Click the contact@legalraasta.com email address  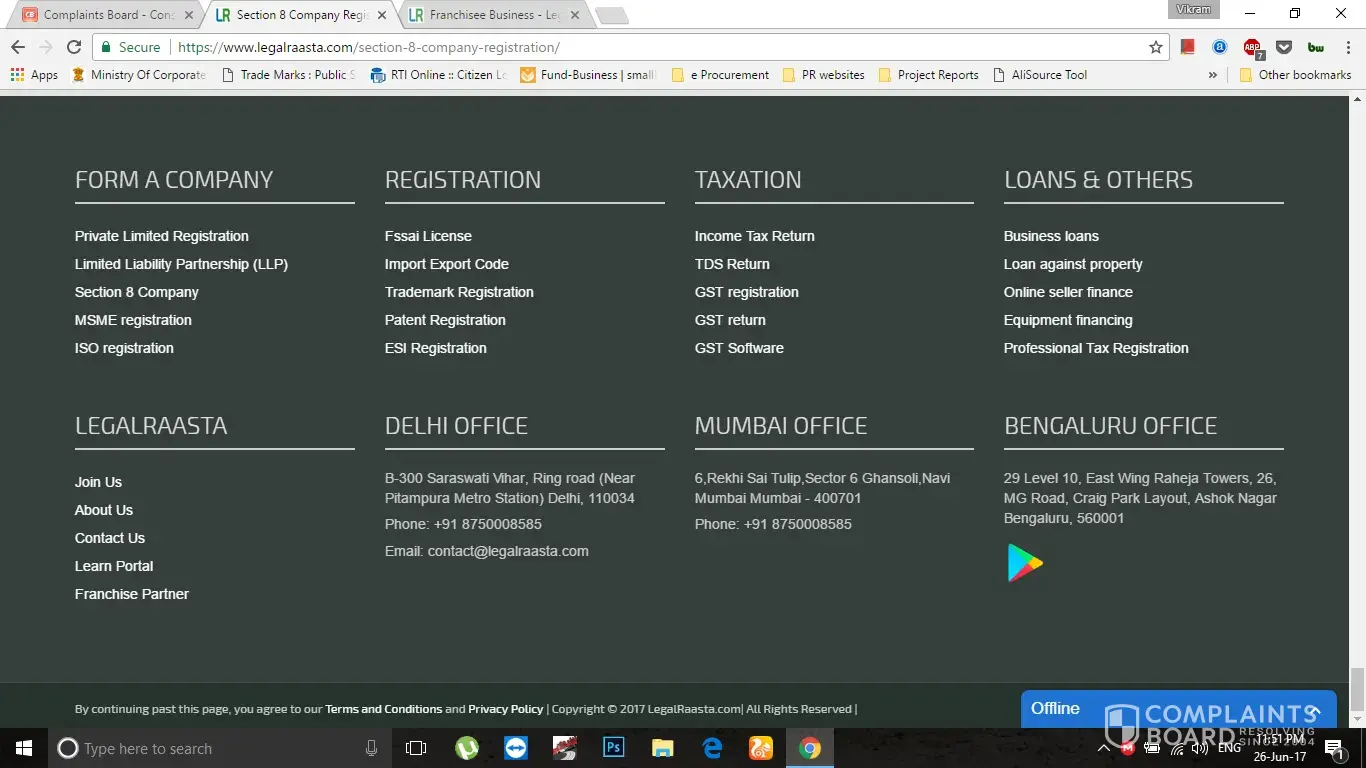click(508, 551)
